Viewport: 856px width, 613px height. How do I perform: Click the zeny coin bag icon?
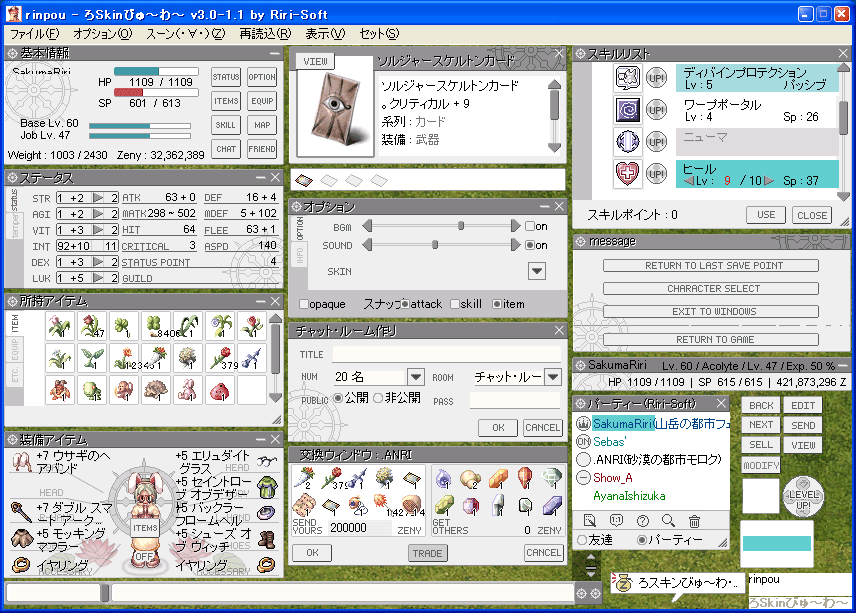pyautogui.click(x=621, y=584)
